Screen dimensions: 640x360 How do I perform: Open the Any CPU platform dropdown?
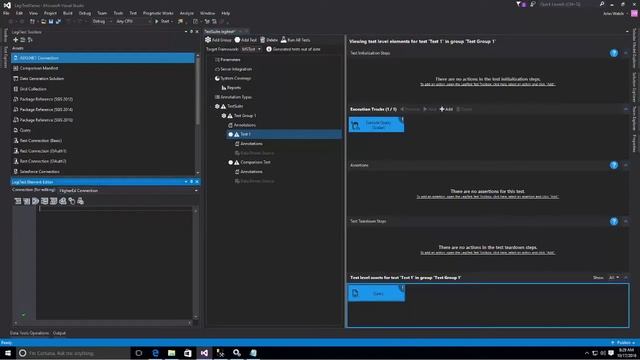[x=133, y=21]
